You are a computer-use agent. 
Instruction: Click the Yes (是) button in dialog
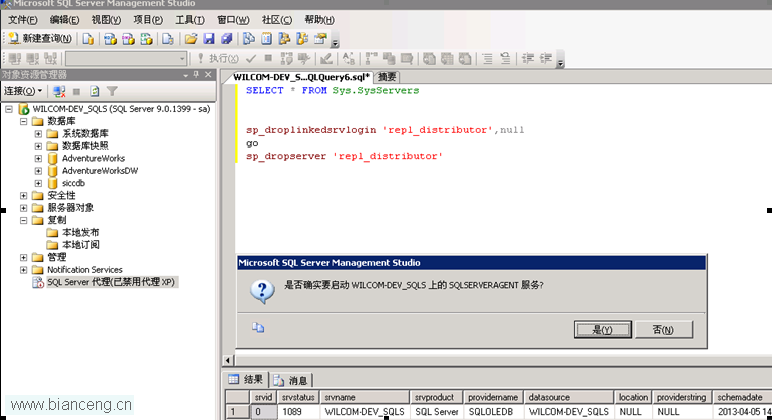602,329
